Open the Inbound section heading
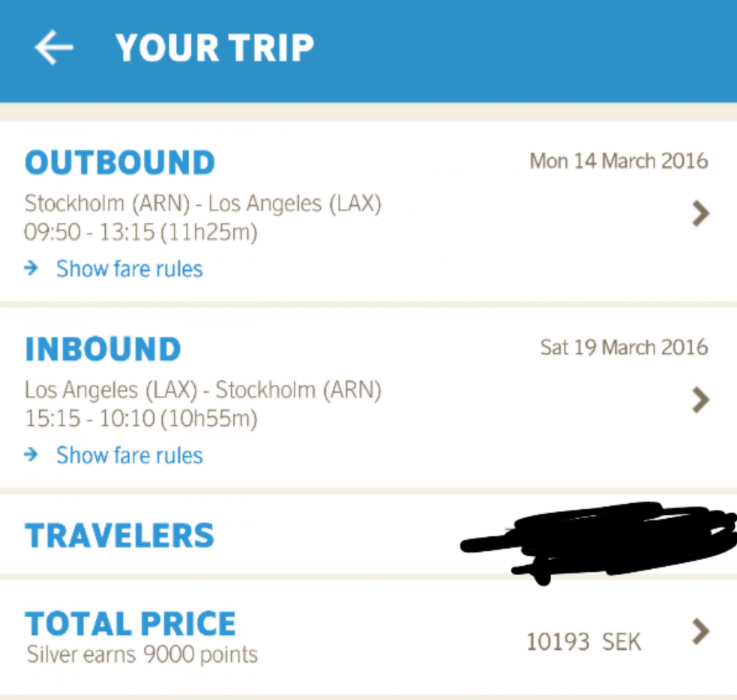This screenshot has width=737, height=700. click(x=103, y=349)
